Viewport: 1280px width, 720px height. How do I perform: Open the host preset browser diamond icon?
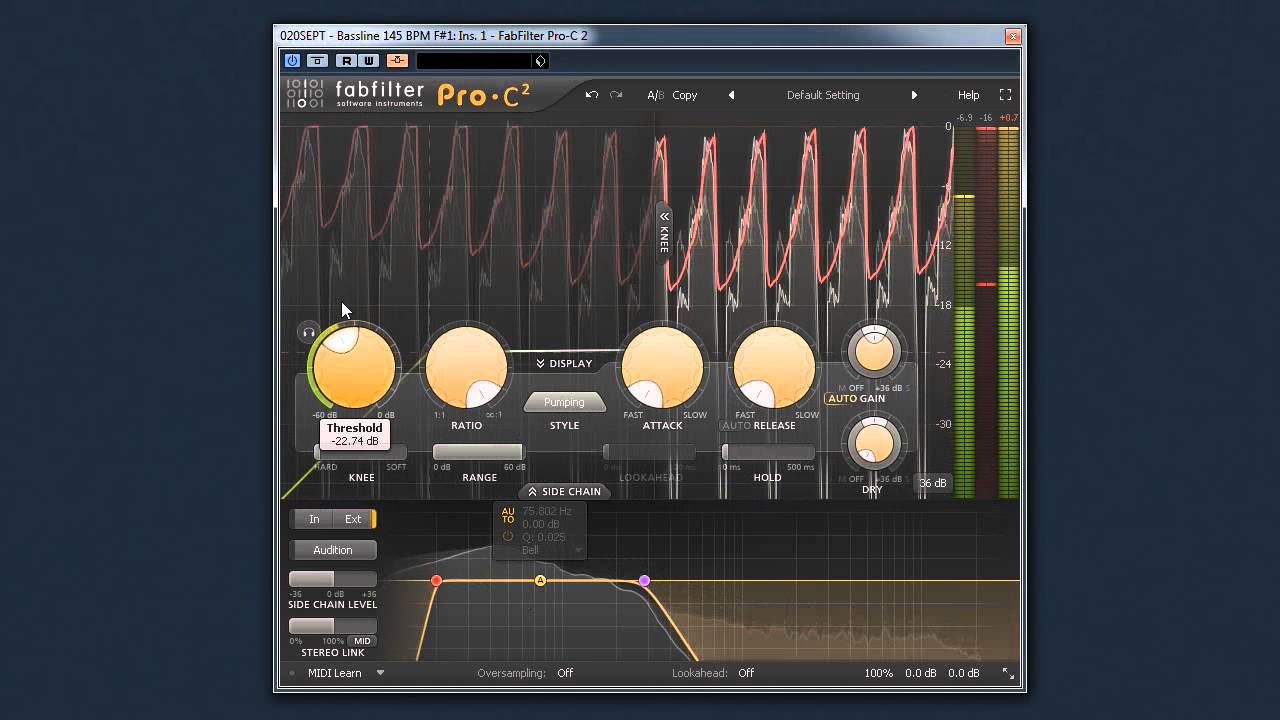tap(540, 61)
